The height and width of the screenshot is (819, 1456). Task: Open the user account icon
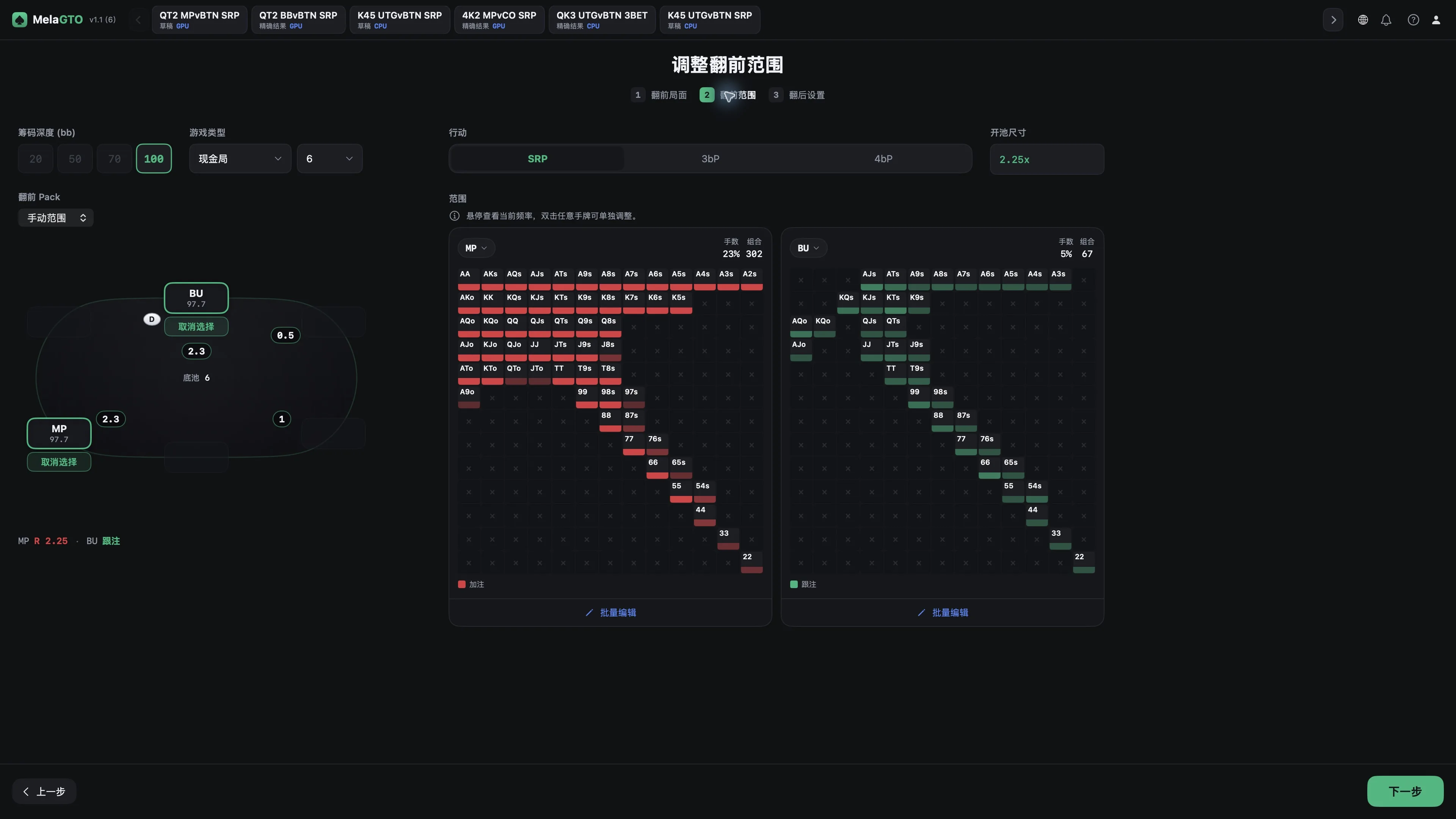1436,20
